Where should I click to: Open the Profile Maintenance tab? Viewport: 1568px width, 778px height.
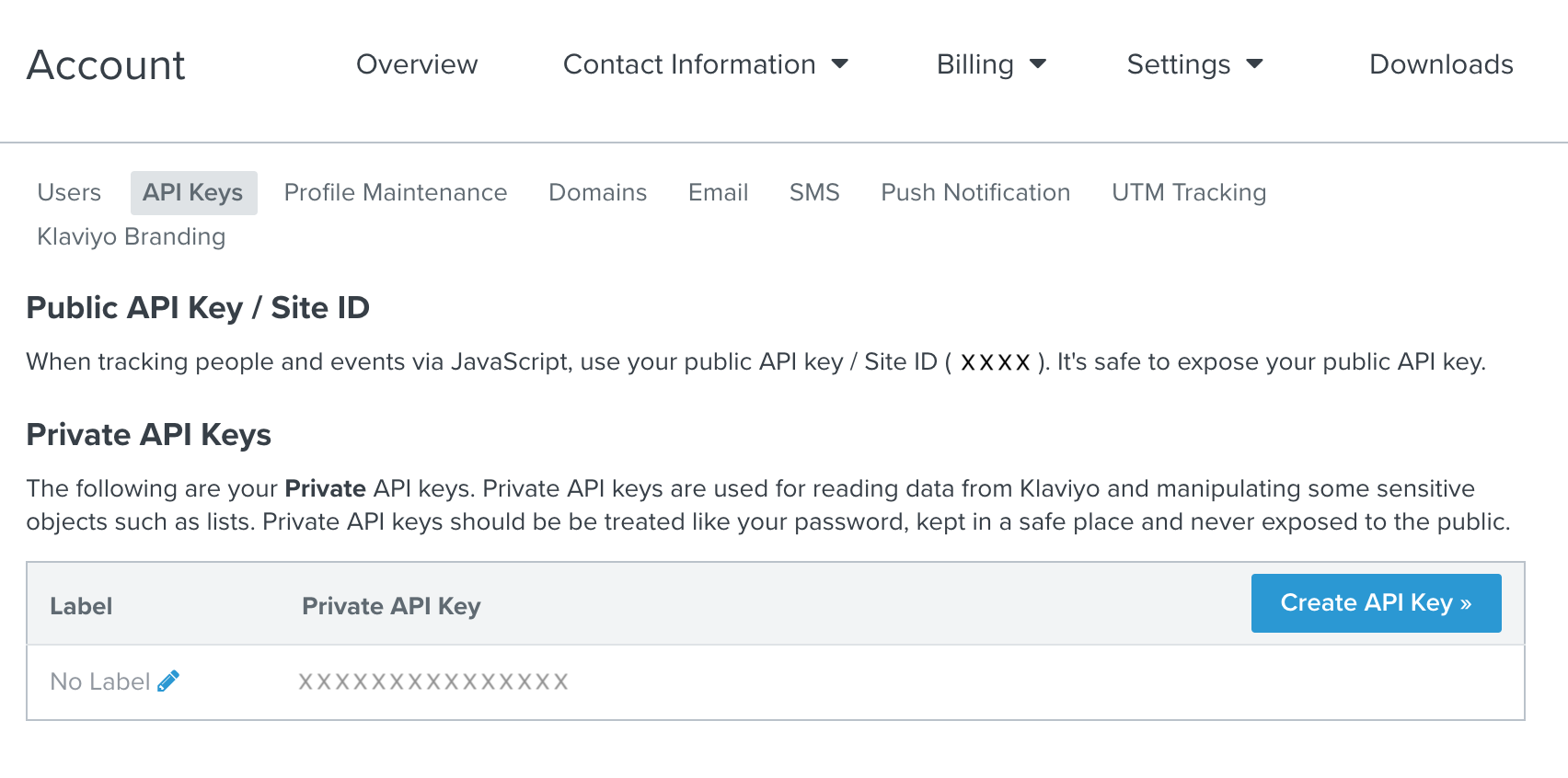point(396,192)
